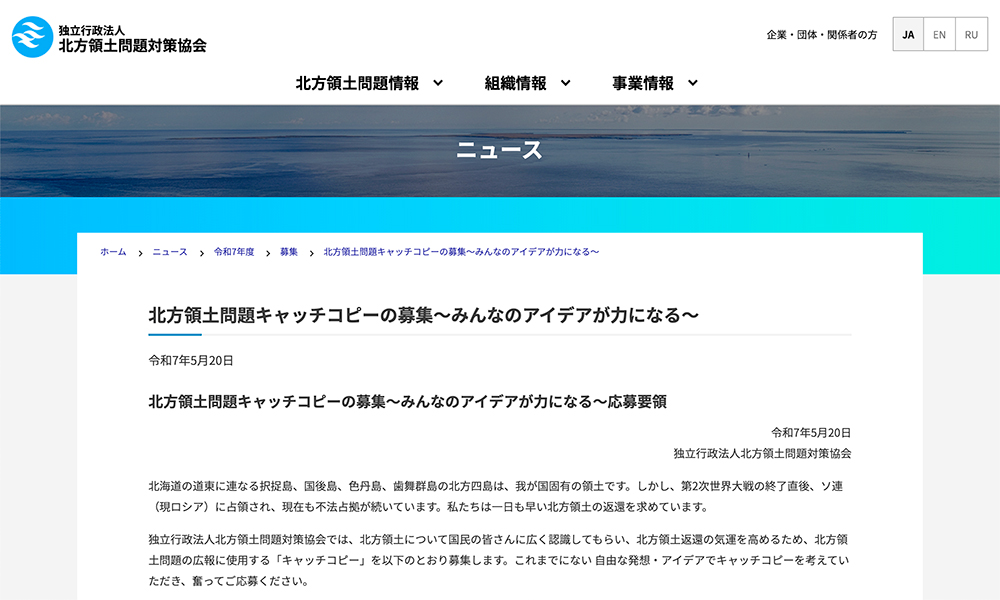
Task: Click the ニュース banner heading
Action: pyautogui.click(x=499, y=150)
